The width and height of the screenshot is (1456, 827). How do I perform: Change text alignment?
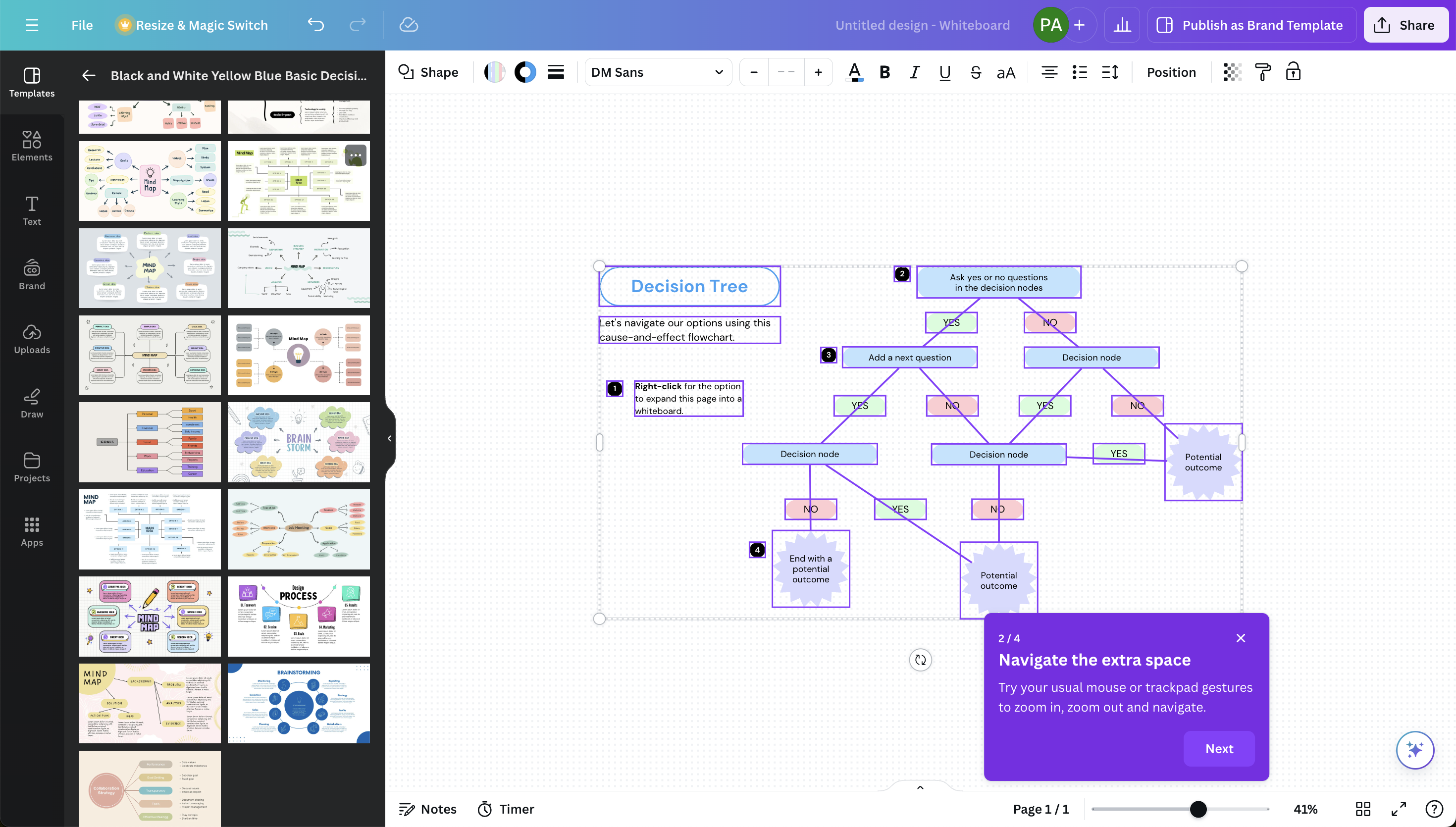[1049, 72]
